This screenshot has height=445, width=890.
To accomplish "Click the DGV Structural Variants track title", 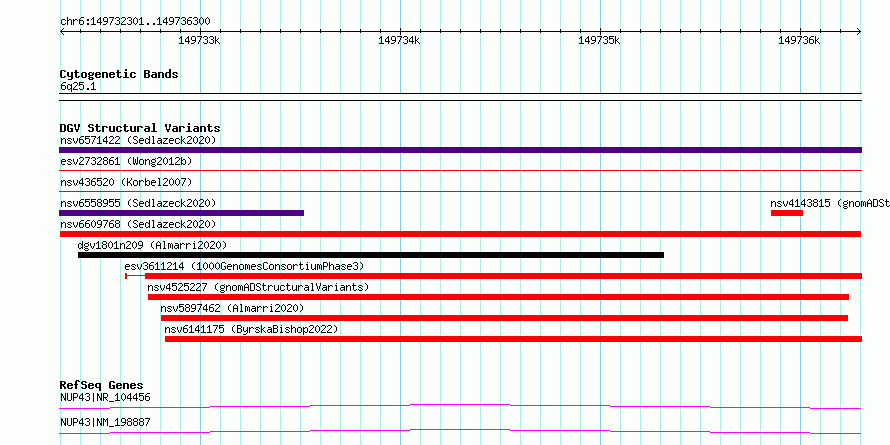I will tap(140, 128).
